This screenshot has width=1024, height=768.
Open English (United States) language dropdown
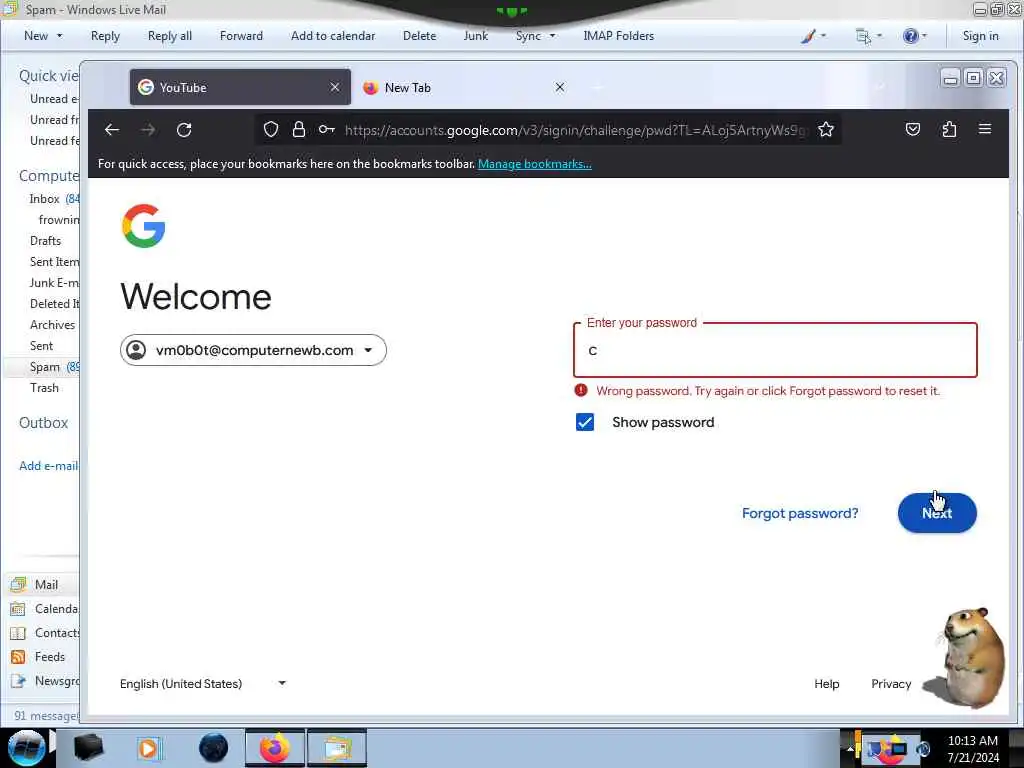point(203,684)
